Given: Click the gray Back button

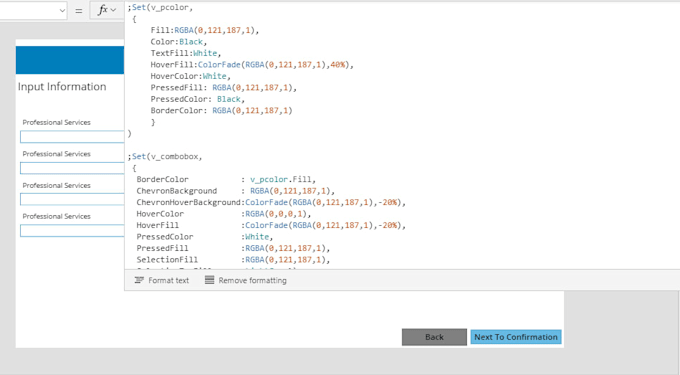Looking at the screenshot, I should 434,337.
